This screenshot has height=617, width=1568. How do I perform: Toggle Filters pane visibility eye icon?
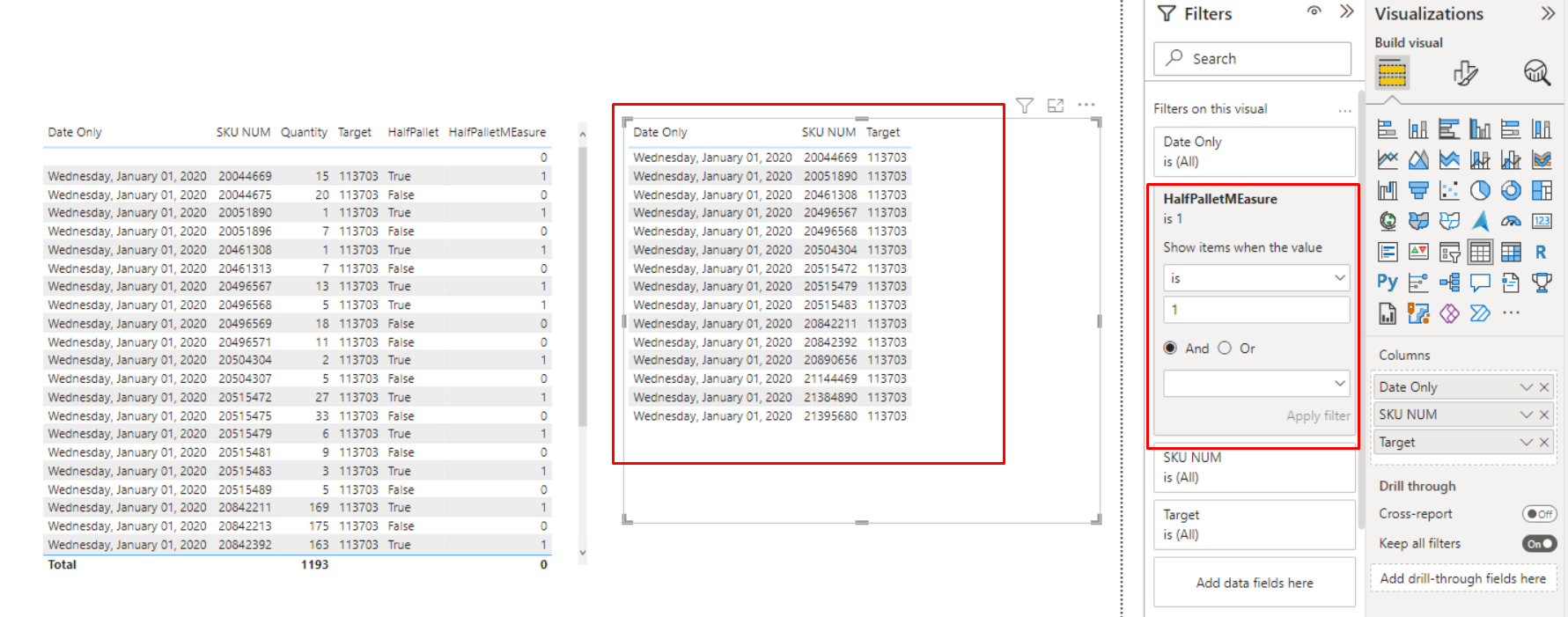click(1314, 11)
